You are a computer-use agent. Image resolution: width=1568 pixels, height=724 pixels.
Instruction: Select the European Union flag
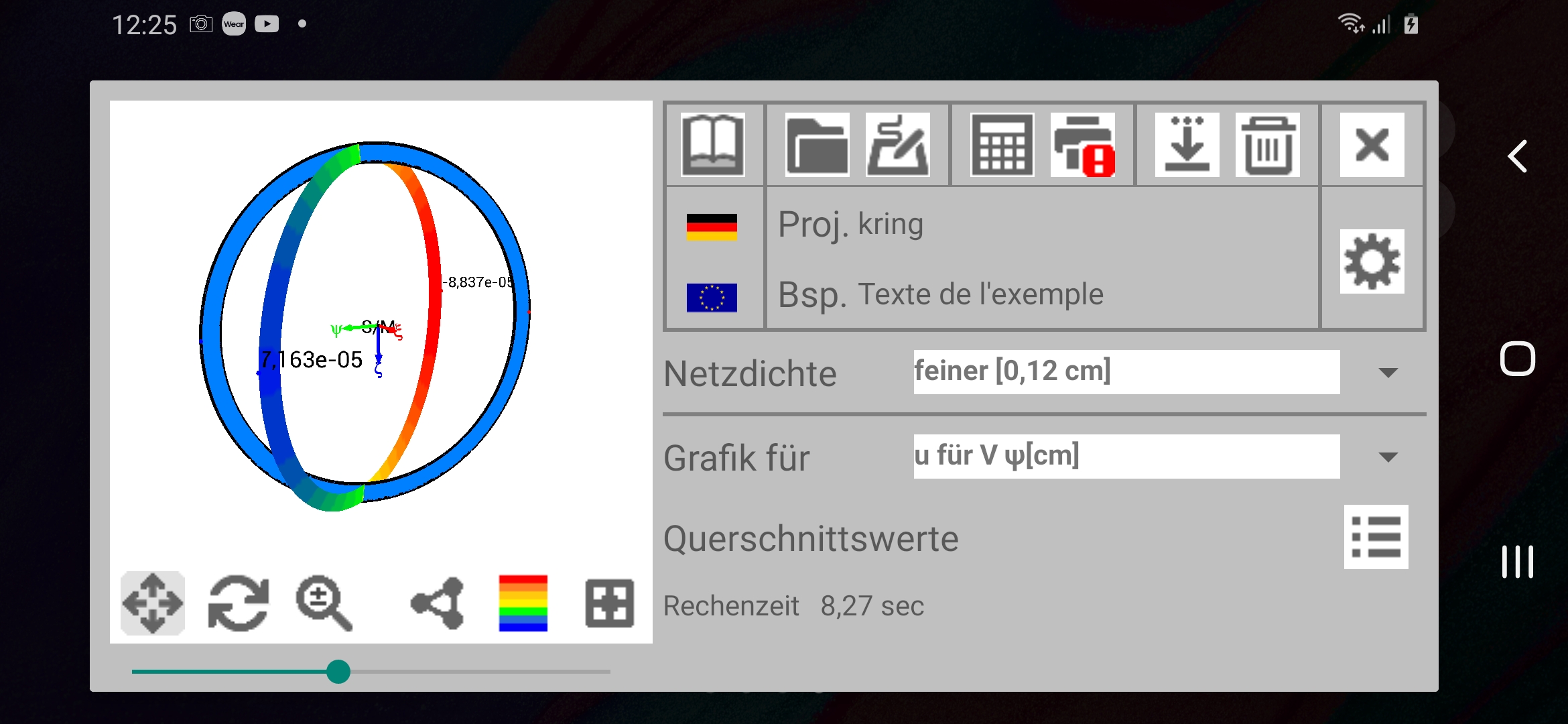712,297
